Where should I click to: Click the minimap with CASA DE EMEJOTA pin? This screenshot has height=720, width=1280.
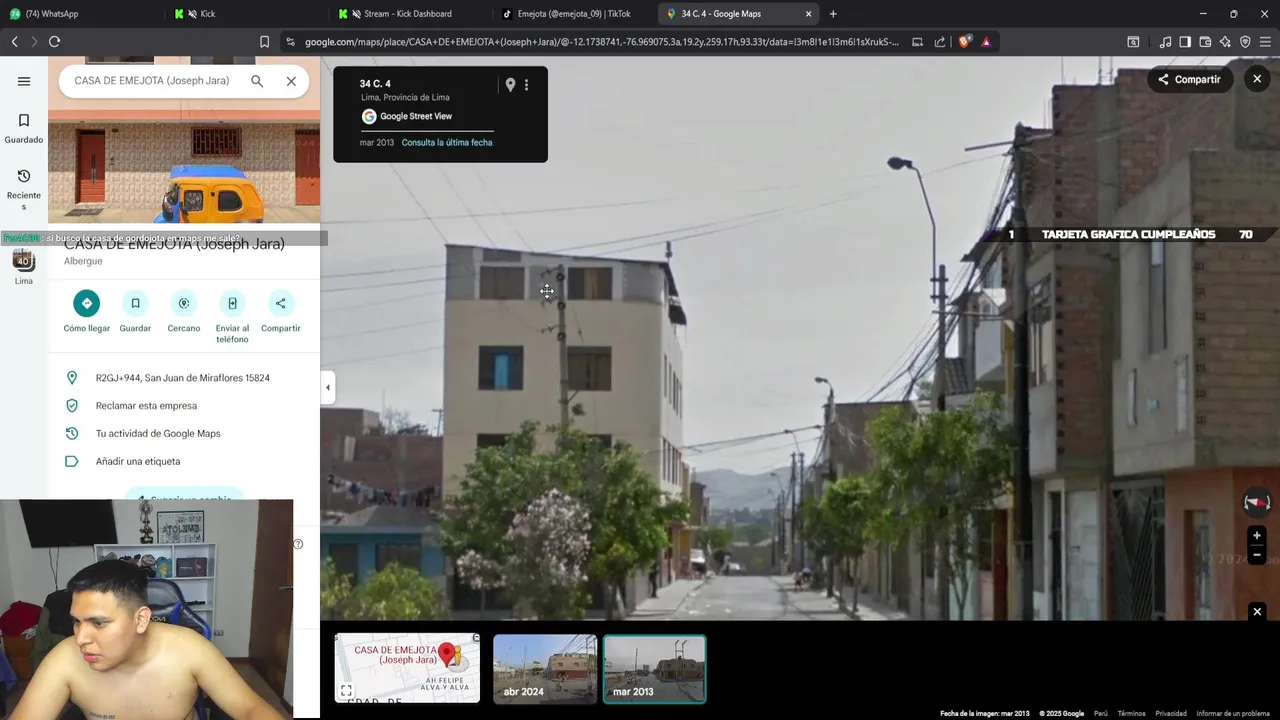click(407, 669)
